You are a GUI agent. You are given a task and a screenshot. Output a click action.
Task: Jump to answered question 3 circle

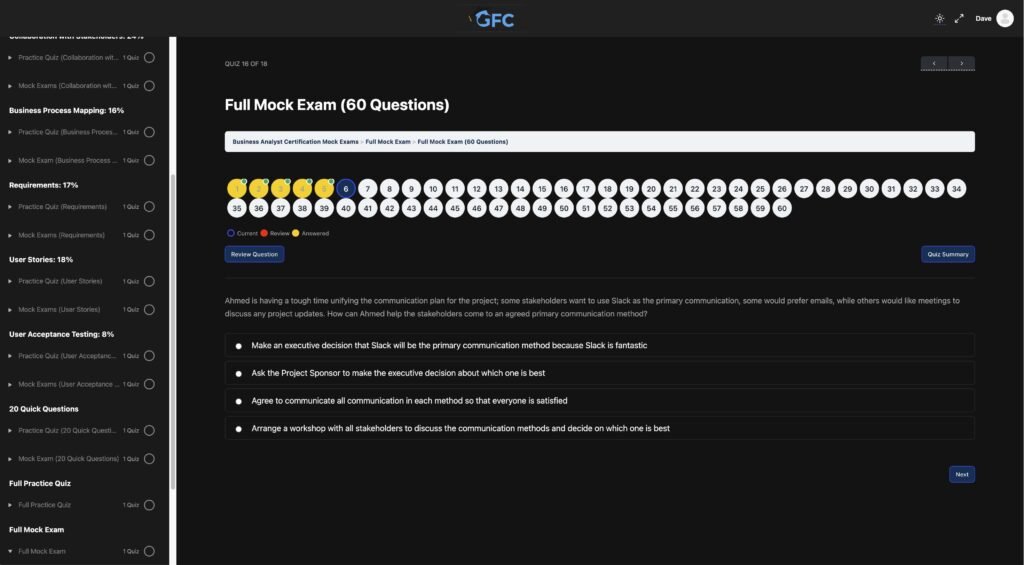(280, 189)
